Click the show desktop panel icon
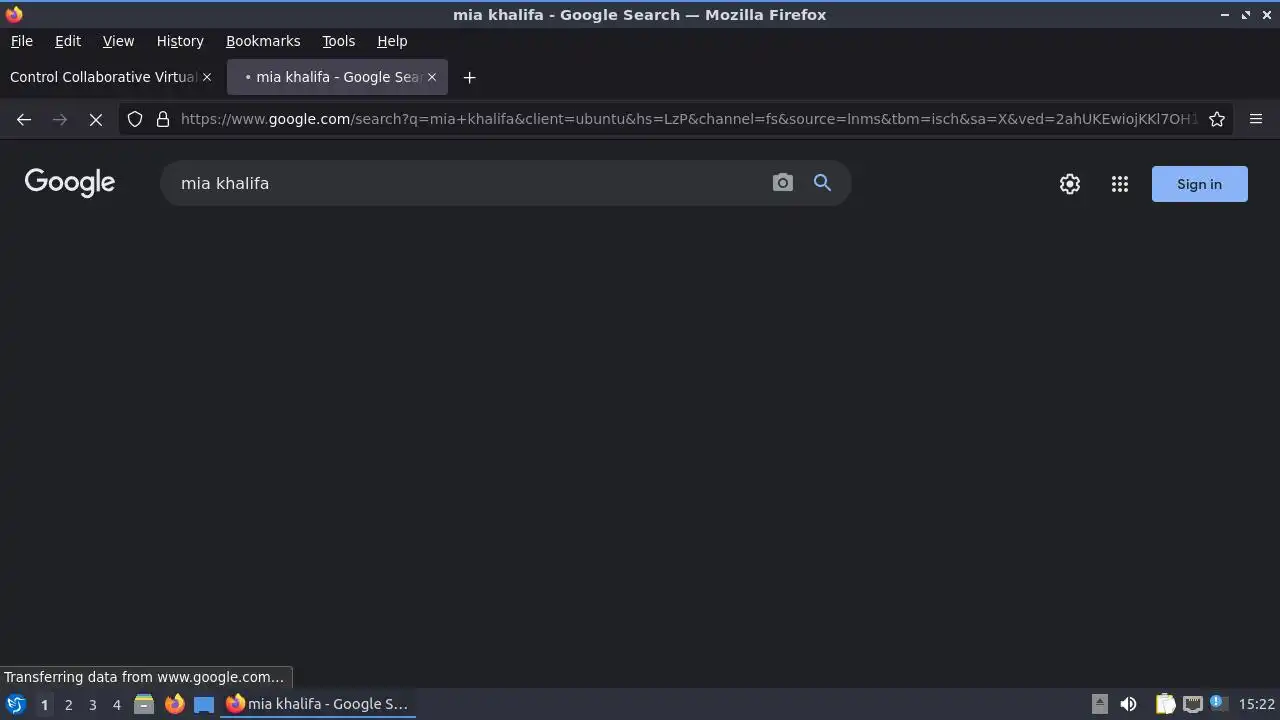The width and height of the screenshot is (1280, 720). point(204,704)
